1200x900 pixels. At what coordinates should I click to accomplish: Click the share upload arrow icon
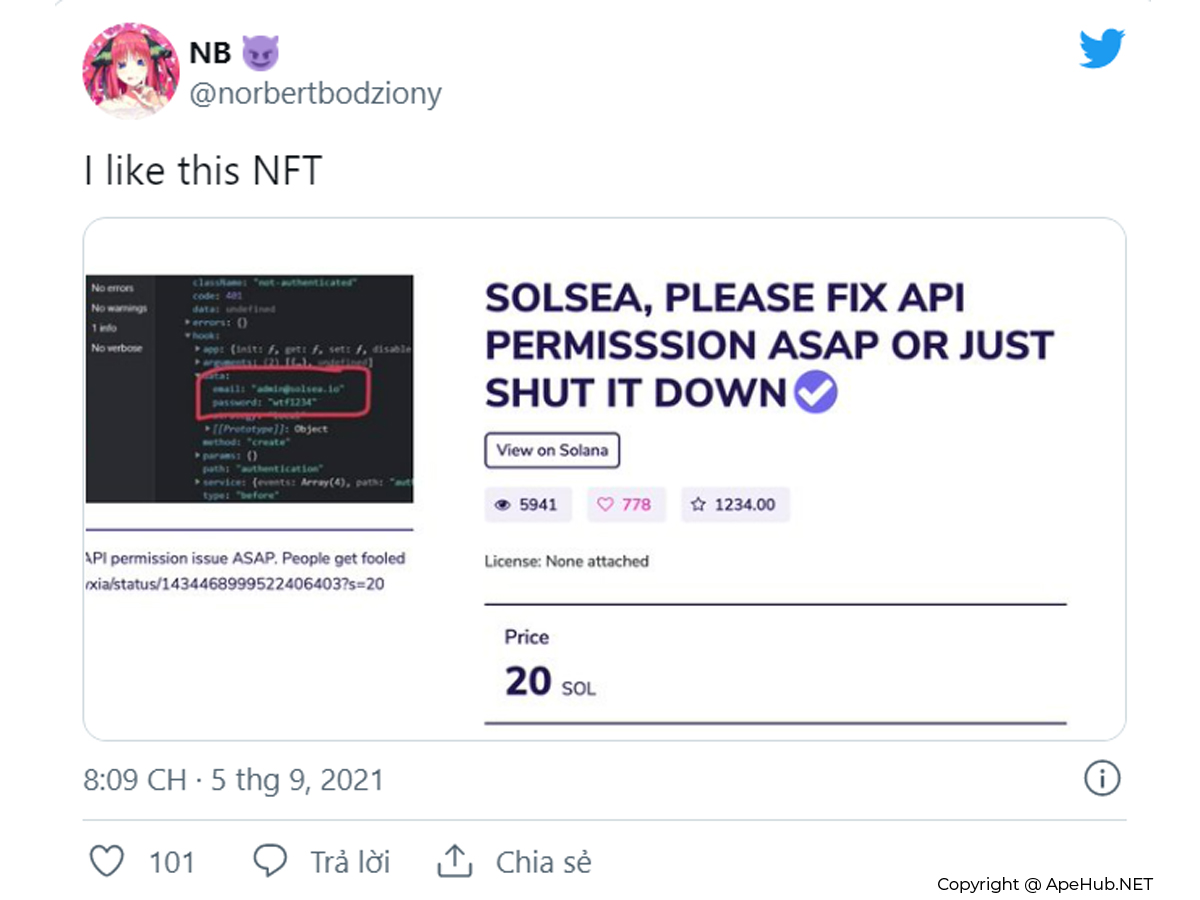pos(455,861)
